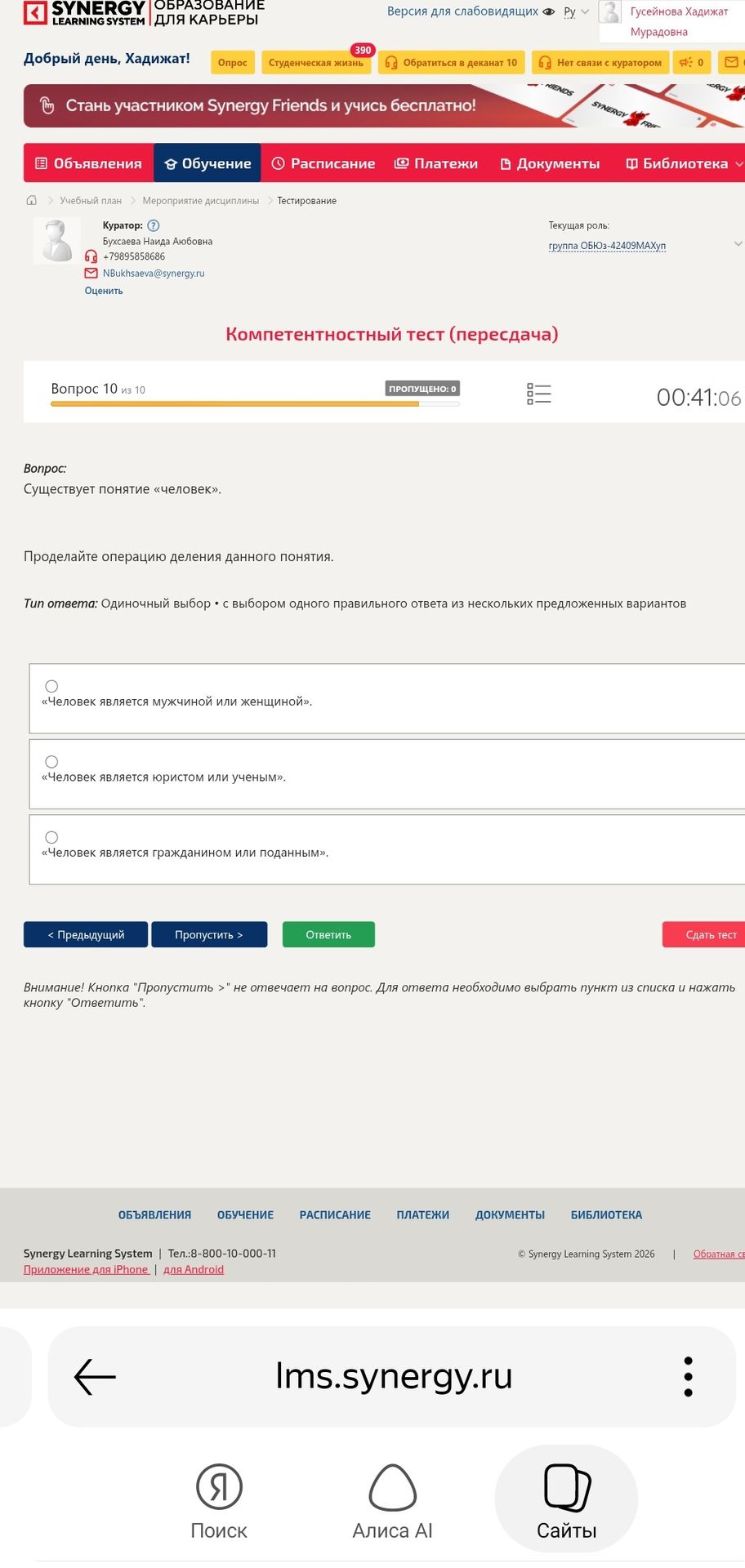This screenshot has width=745, height=1568.
Task: Click the question progress bar
Action: pos(255,404)
